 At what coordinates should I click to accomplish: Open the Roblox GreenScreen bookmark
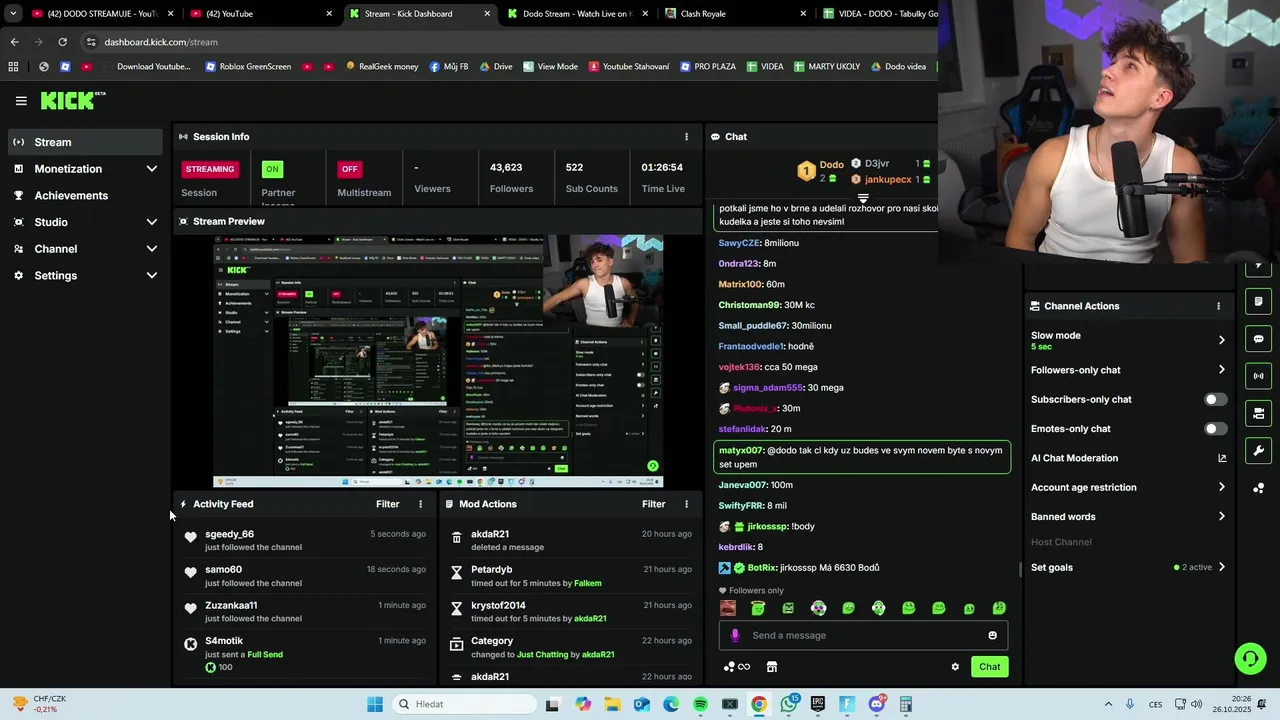coord(248,67)
